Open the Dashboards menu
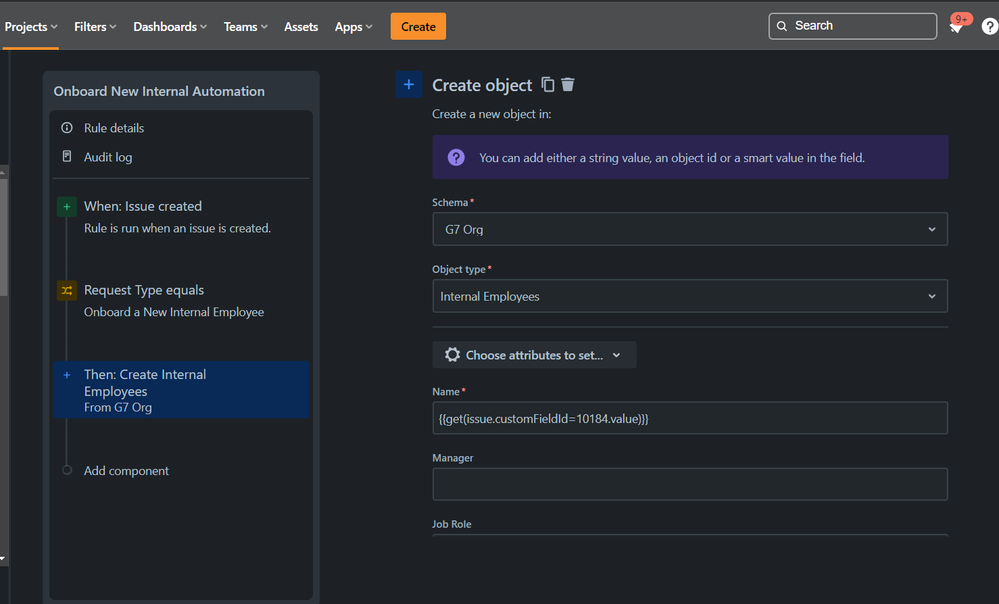 169,27
